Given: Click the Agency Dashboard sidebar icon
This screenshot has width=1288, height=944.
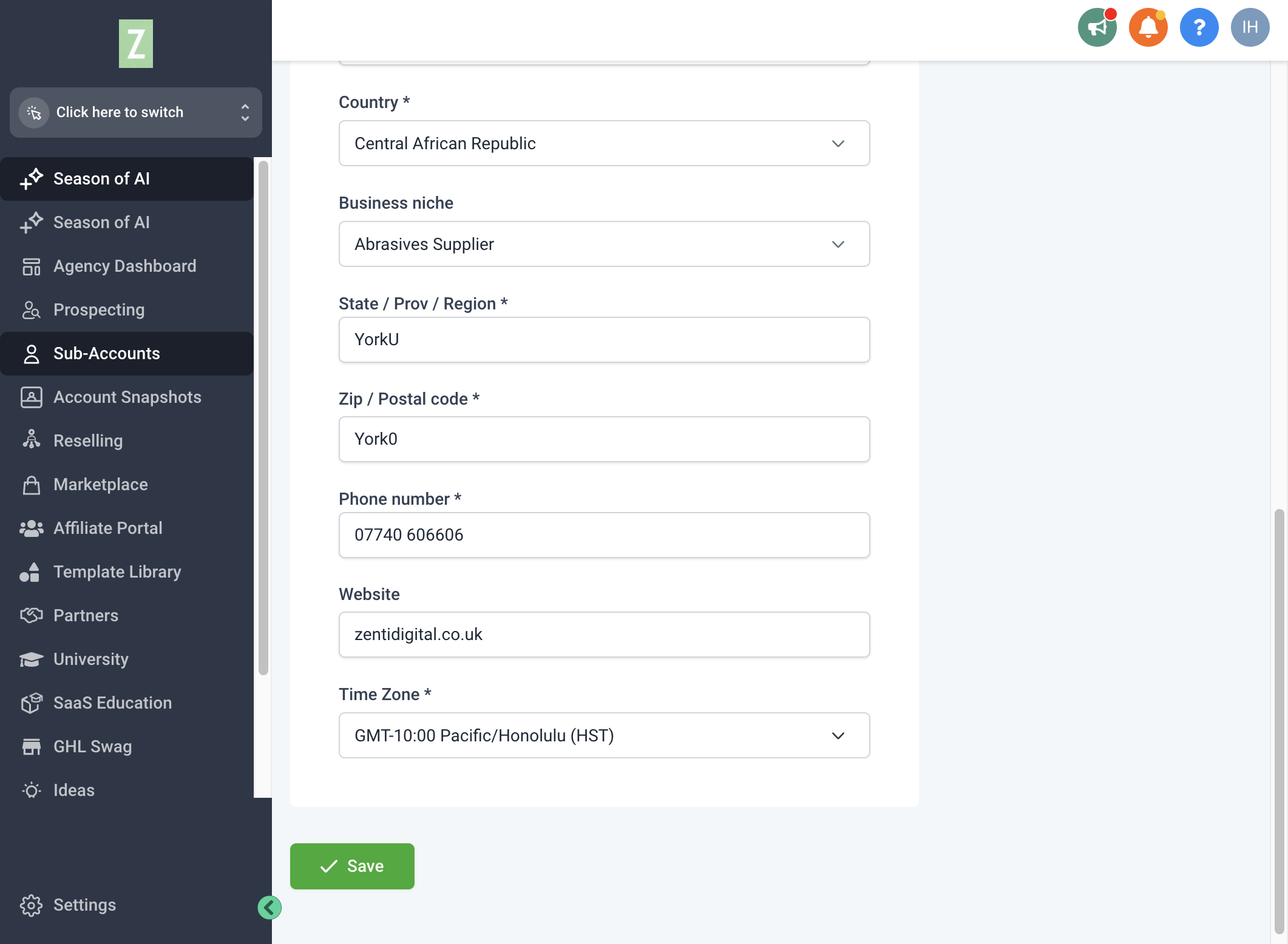Looking at the screenshot, I should click(x=31, y=266).
